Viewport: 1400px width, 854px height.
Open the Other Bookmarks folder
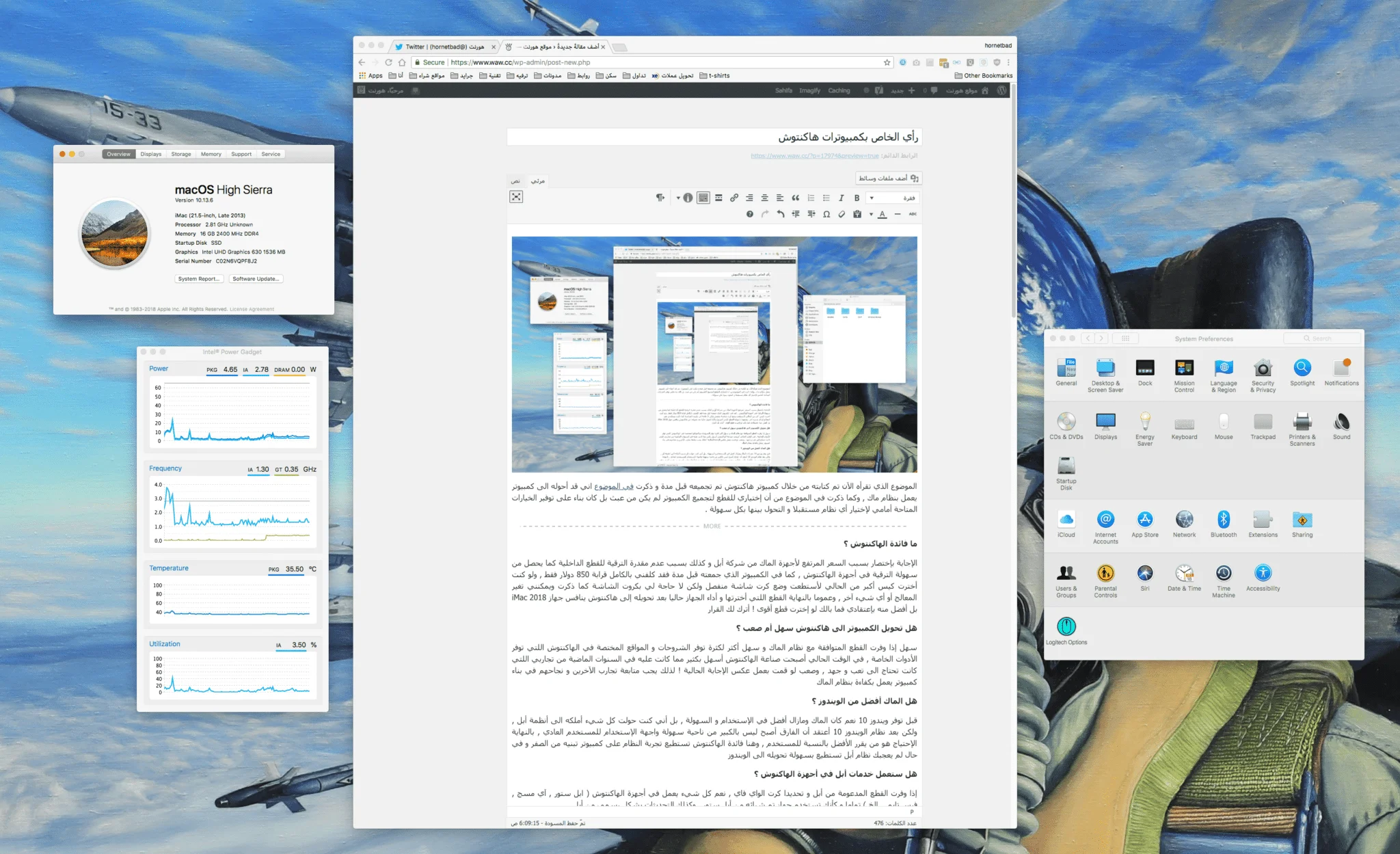[983, 76]
